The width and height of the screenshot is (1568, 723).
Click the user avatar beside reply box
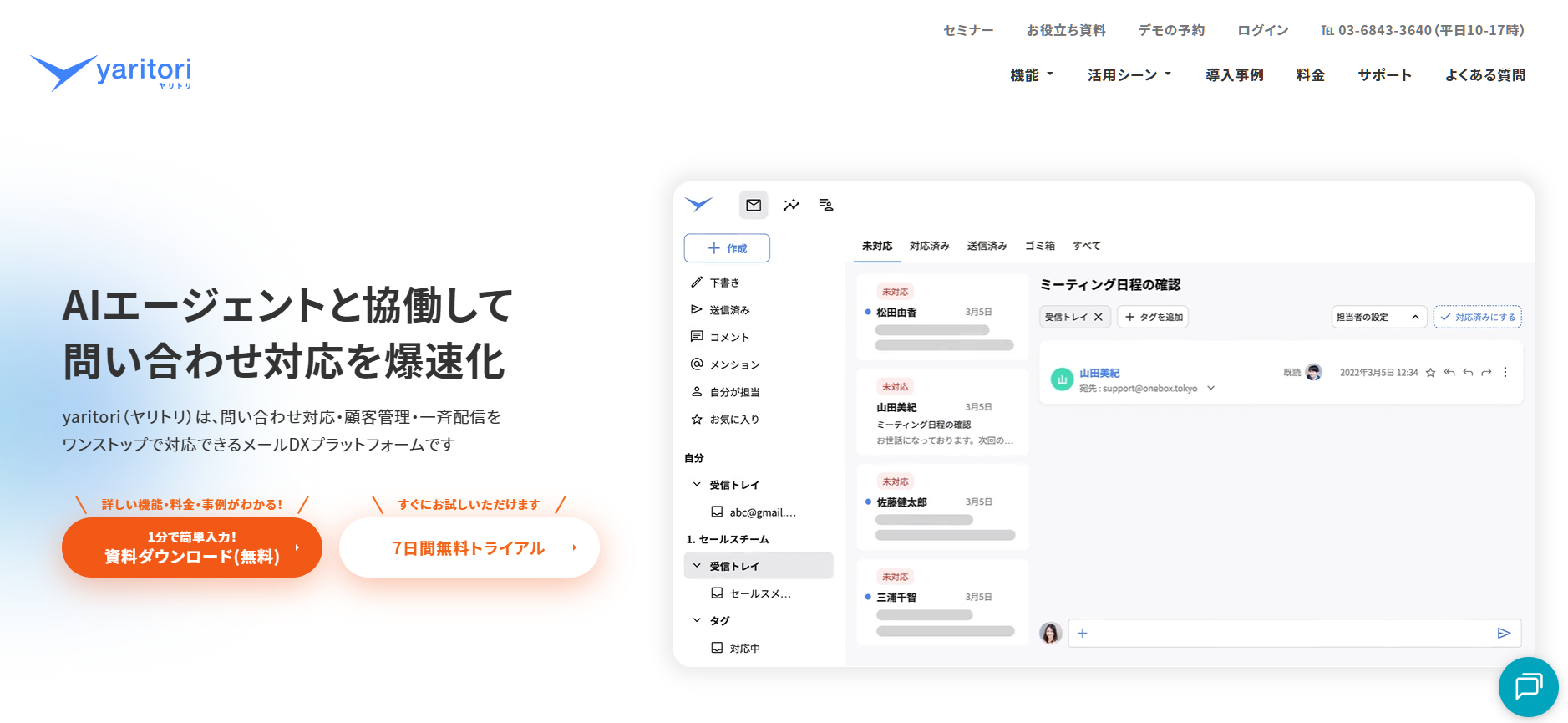coord(1050,633)
